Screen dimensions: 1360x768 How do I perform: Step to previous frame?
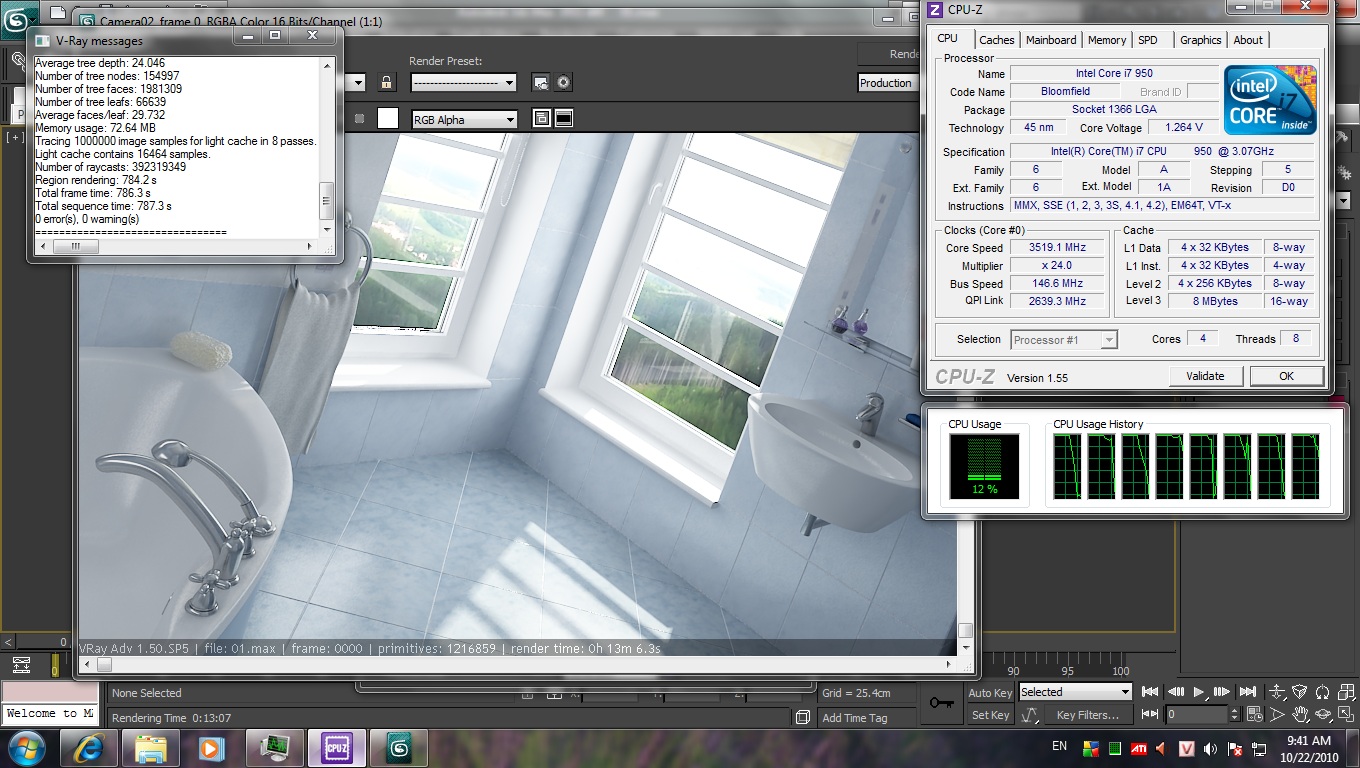tap(1176, 692)
